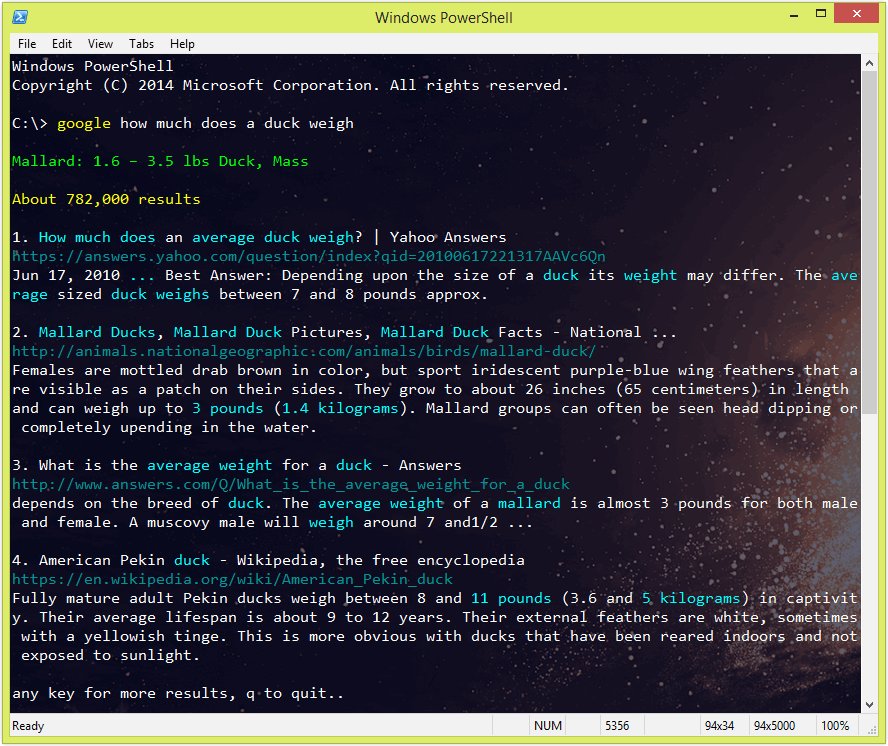Open the www.answers.com average weight URL
This screenshot has height=746, width=888.
tap(291, 485)
